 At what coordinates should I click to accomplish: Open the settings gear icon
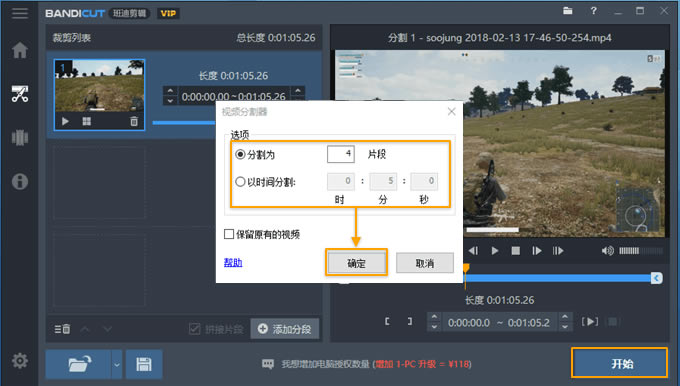click(20, 360)
